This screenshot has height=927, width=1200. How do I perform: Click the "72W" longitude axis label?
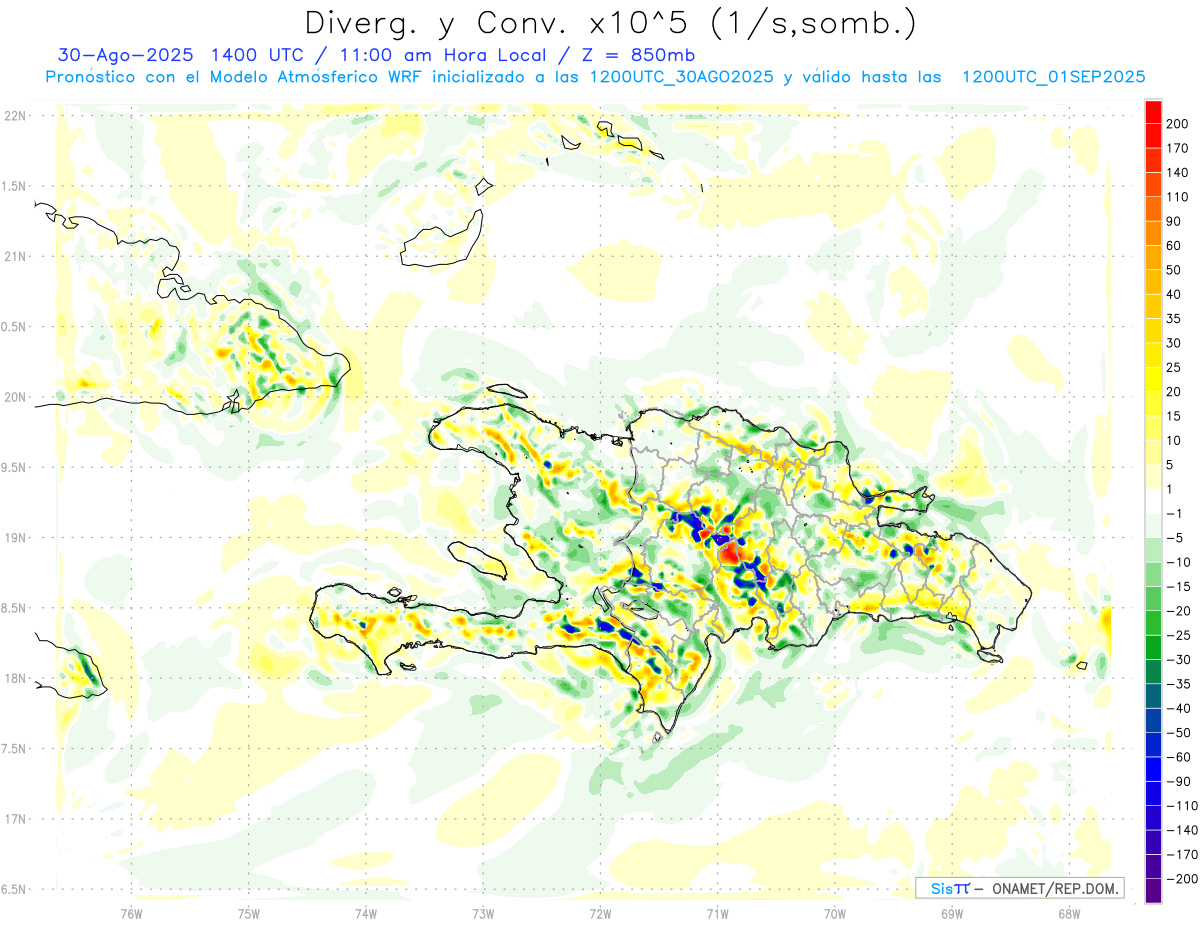(x=600, y=913)
